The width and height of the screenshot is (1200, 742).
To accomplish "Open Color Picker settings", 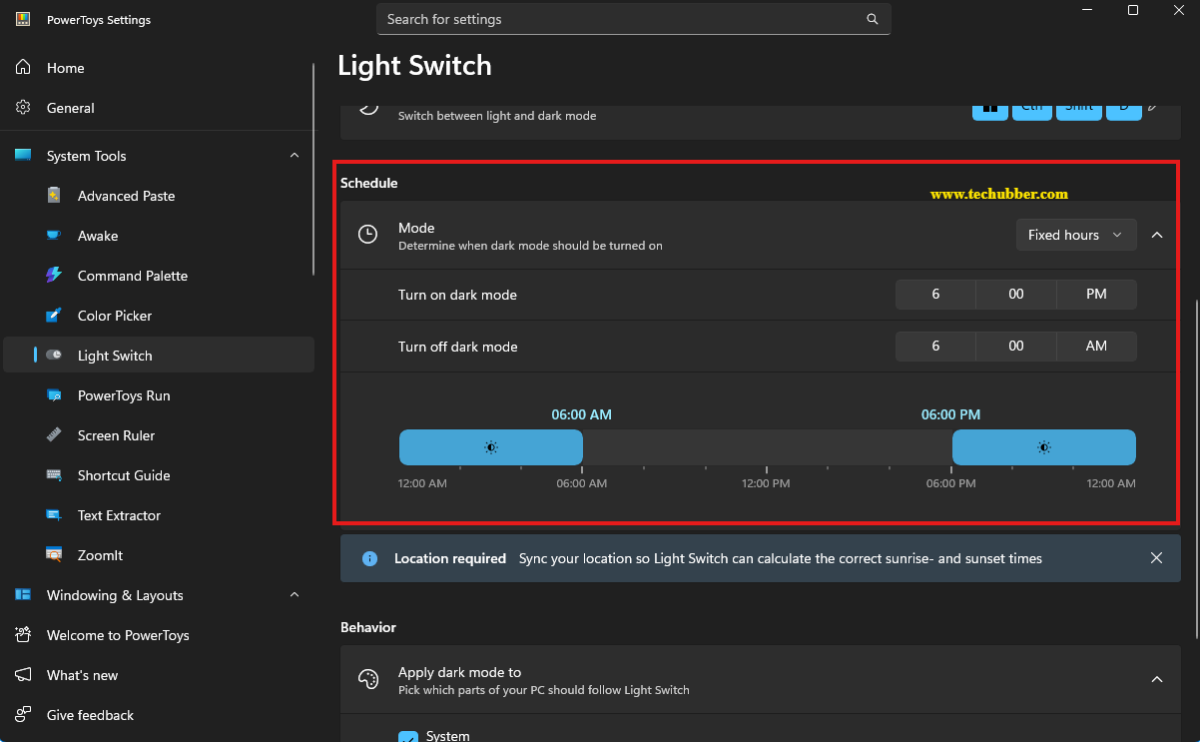I will 159,316.
